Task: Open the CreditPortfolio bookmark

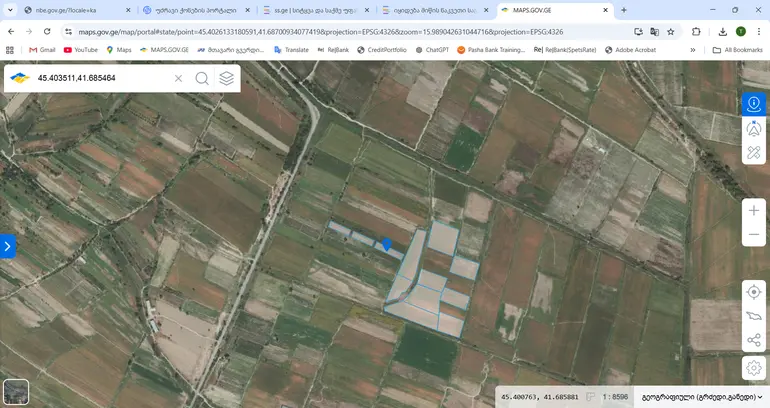Action: click(x=382, y=50)
